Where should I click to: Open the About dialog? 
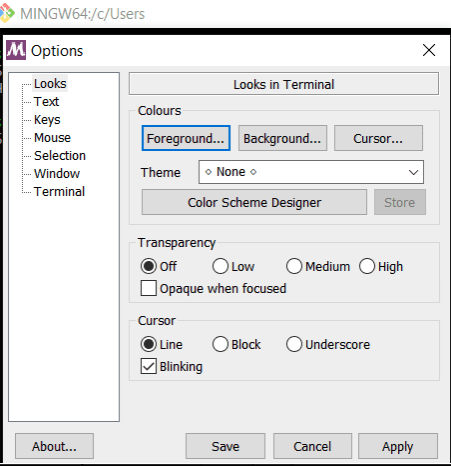(x=54, y=446)
